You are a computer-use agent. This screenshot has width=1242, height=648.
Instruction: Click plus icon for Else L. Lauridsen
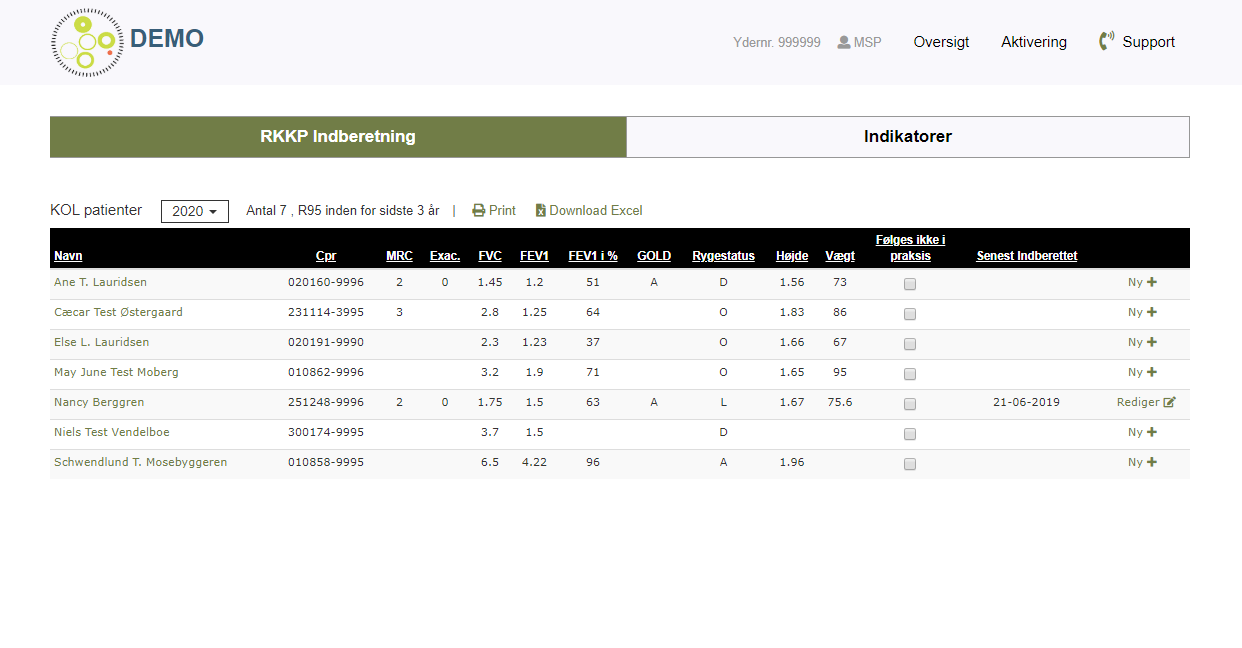1152,342
